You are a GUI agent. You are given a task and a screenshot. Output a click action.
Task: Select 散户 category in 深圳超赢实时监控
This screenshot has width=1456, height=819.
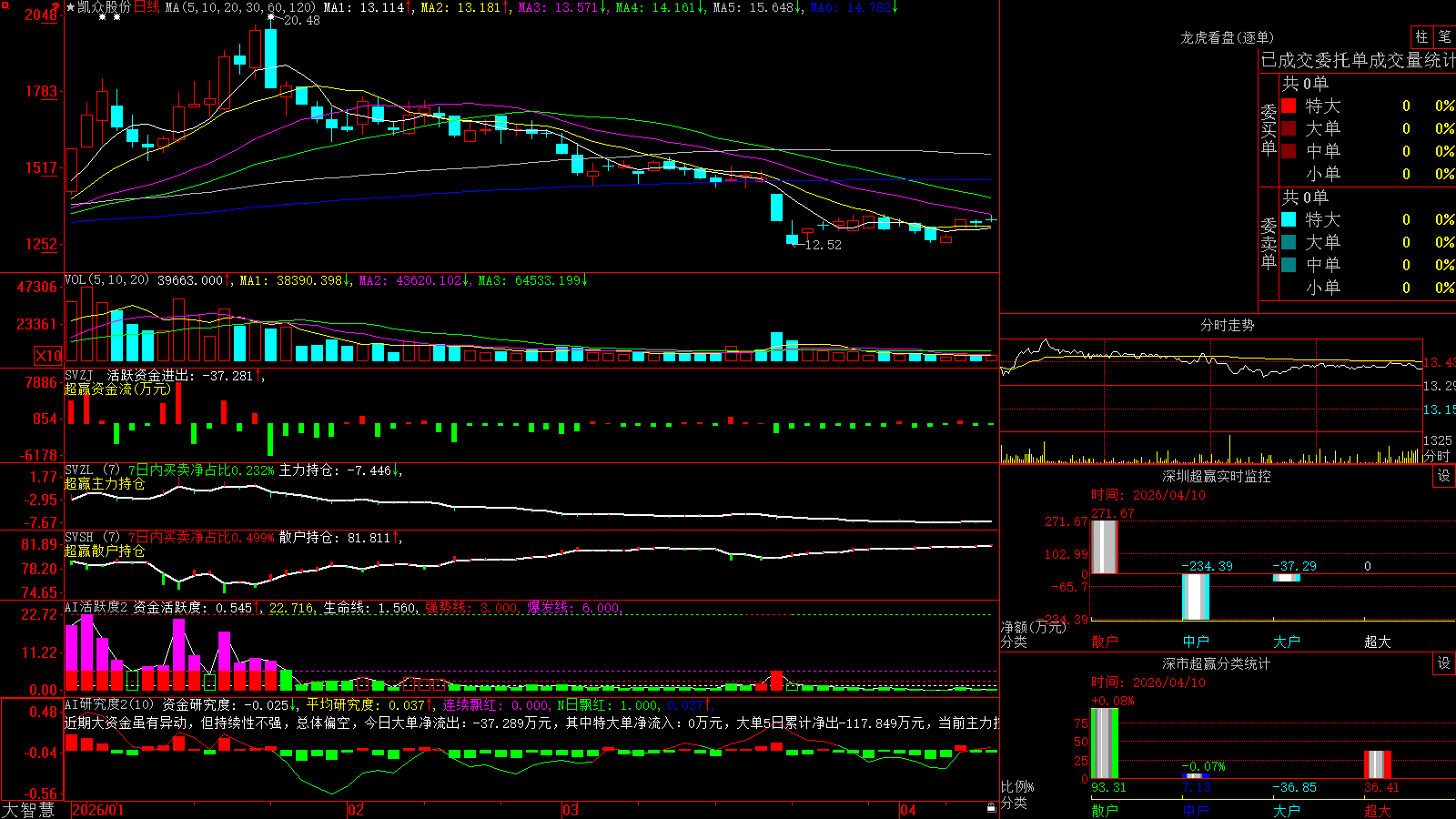(x=1105, y=642)
